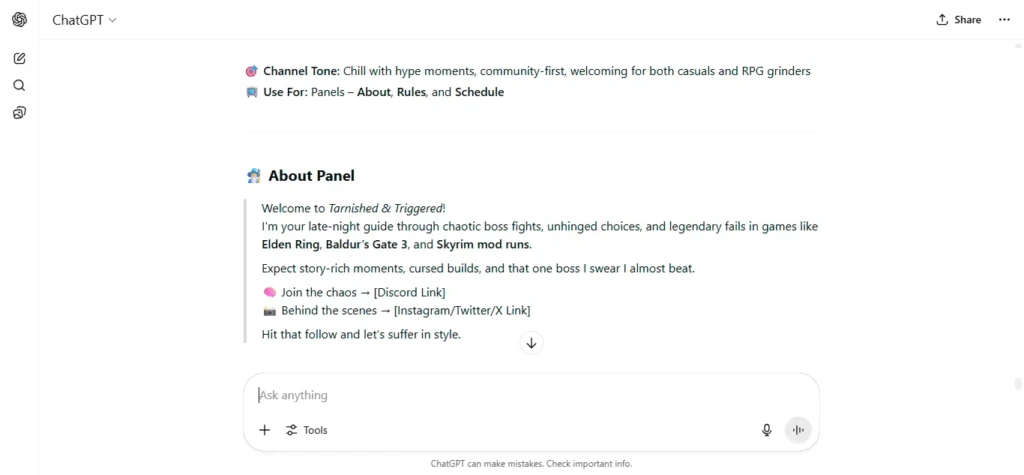The width and height of the screenshot is (1024, 475).
Task: Click the Channel Tone label line
Action: tap(528, 71)
